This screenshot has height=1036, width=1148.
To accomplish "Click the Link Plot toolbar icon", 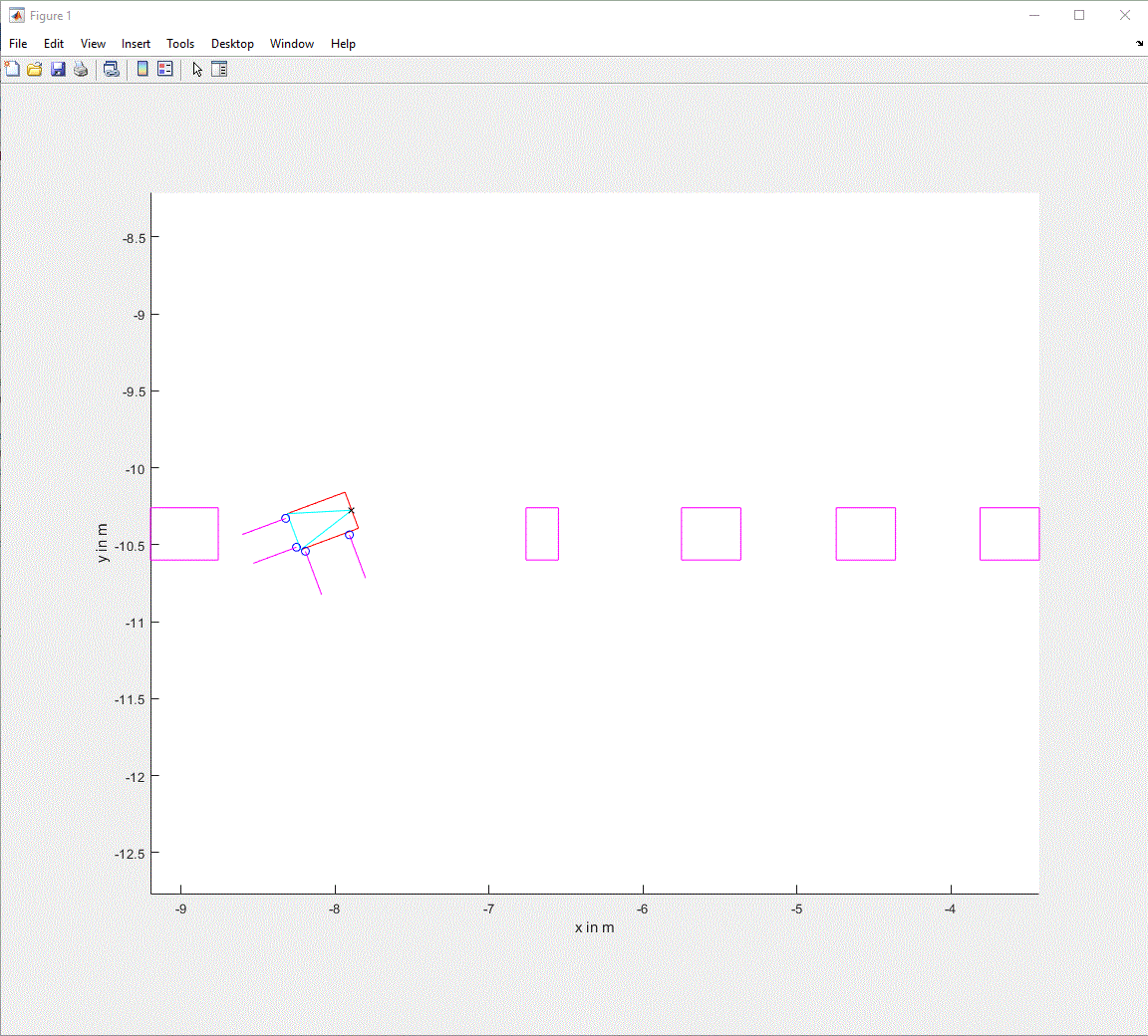I will (x=112, y=69).
